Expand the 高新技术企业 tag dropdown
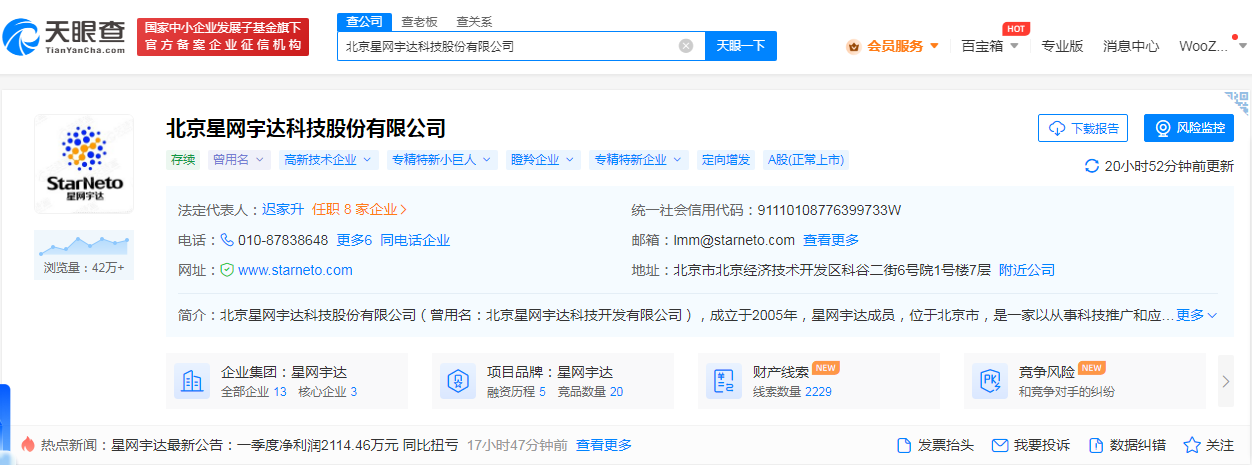Viewport: 1252px width, 465px height. click(328, 160)
